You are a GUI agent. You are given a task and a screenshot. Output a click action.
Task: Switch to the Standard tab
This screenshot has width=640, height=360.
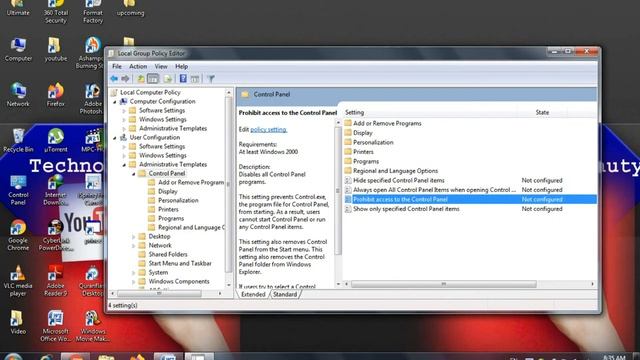click(285, 294)
